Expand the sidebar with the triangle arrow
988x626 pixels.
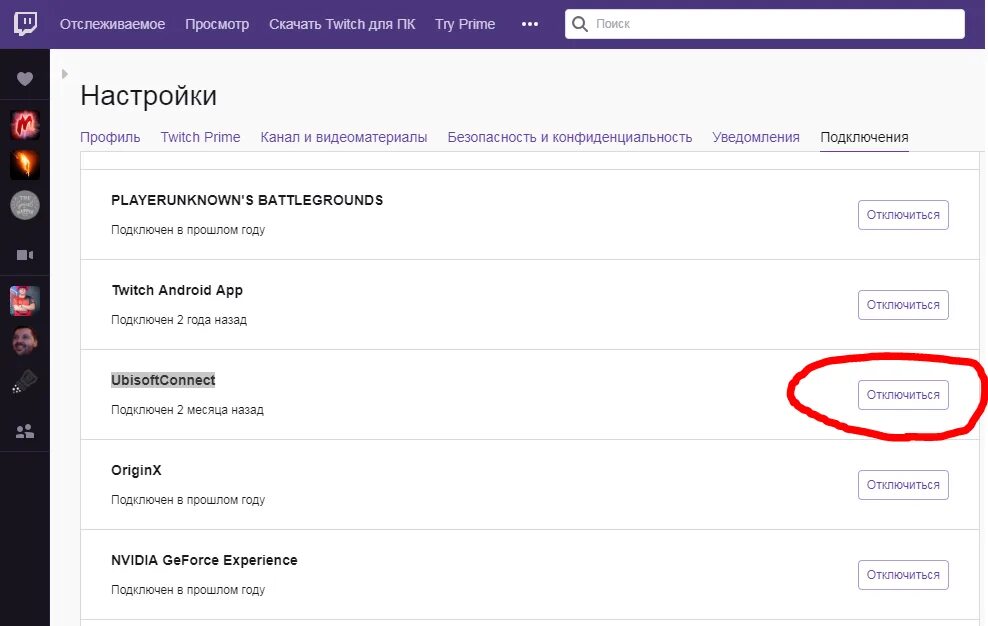[x=65, y=74]
